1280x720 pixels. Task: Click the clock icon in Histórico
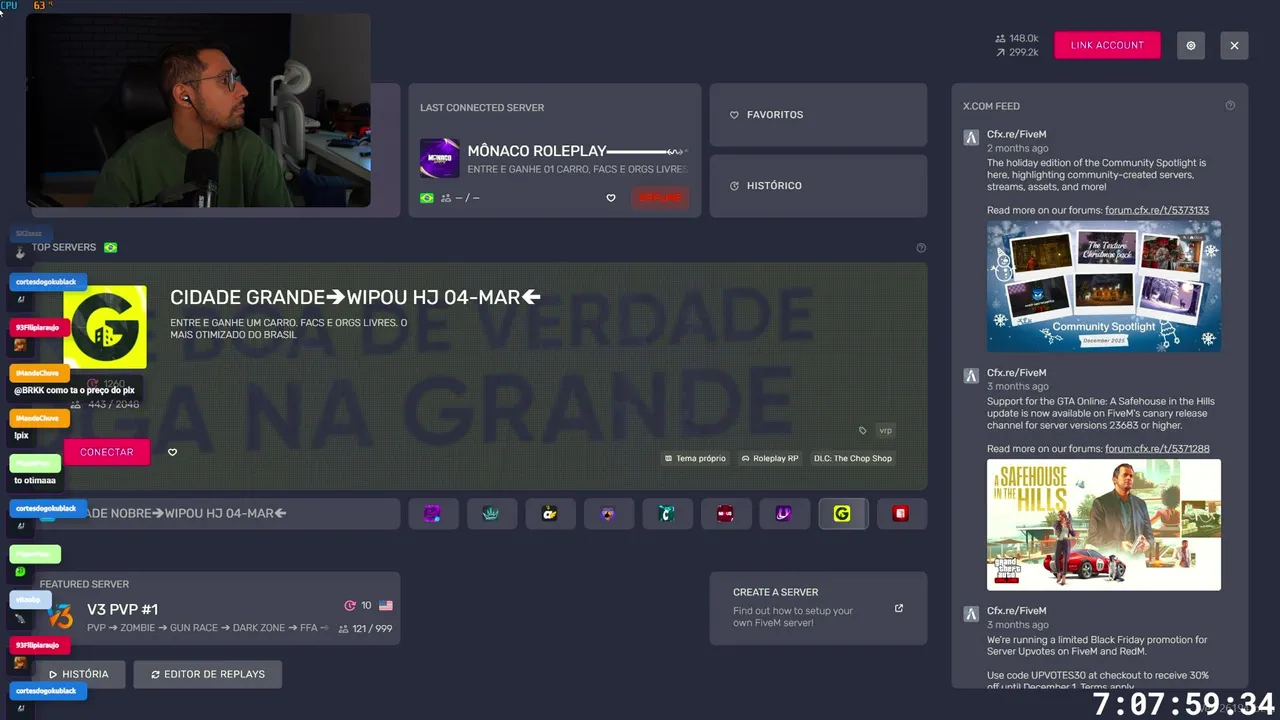[734, 186]
